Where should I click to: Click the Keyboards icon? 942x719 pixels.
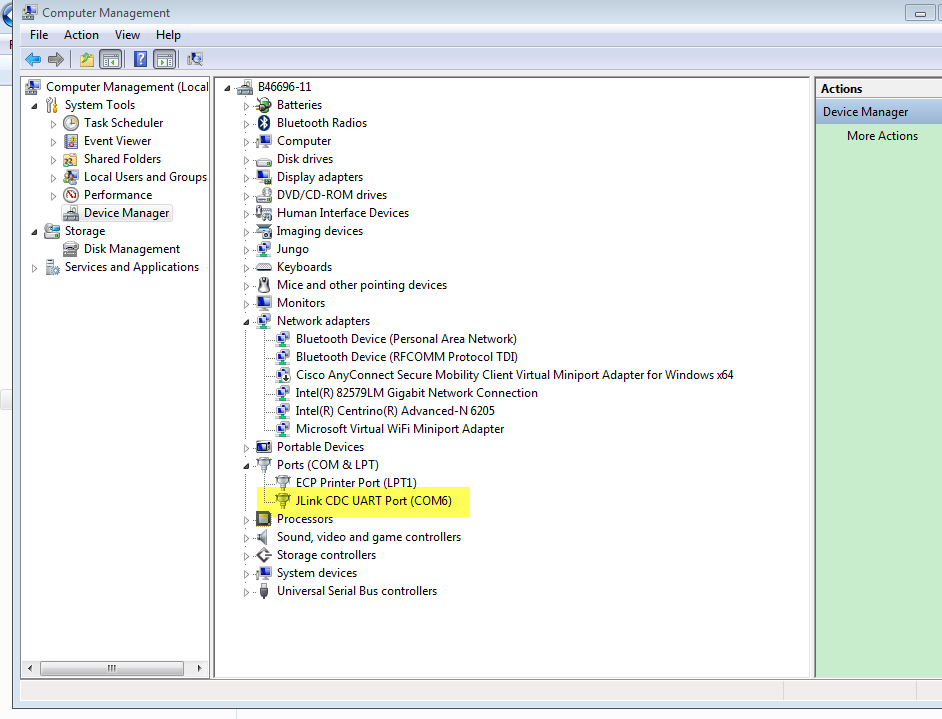coord(263,267)
